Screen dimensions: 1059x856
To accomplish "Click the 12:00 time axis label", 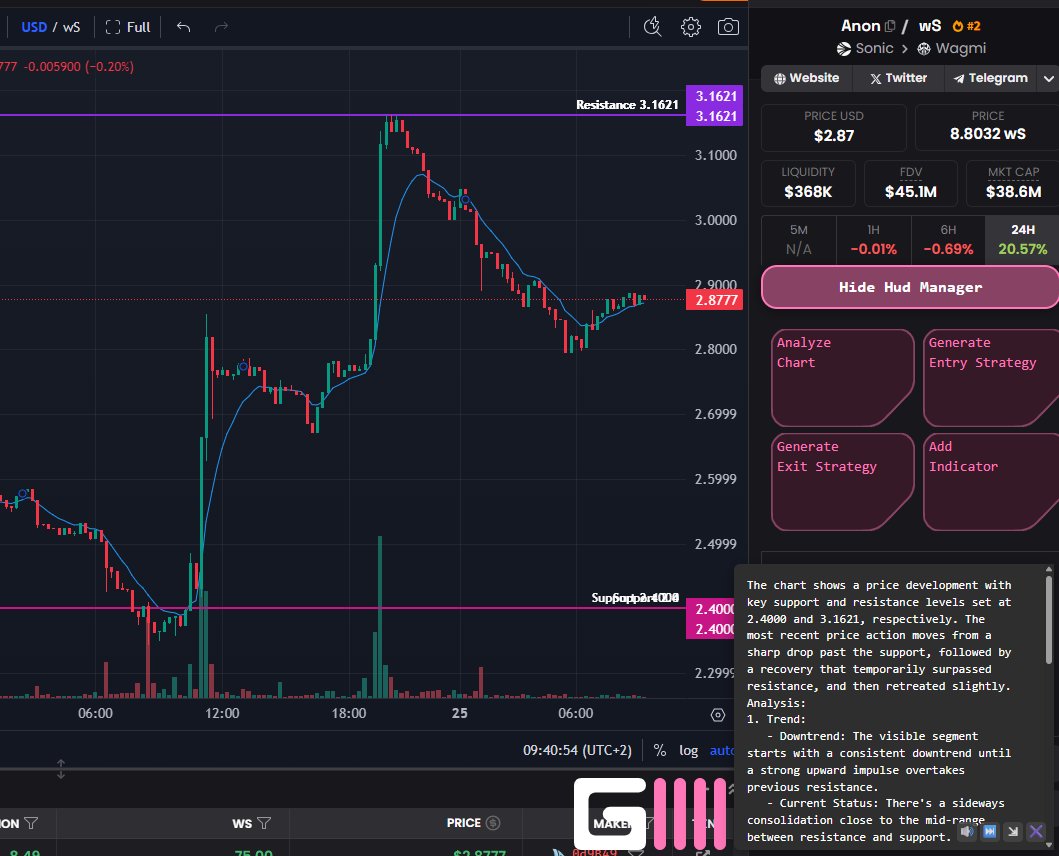I will (222, 713).
